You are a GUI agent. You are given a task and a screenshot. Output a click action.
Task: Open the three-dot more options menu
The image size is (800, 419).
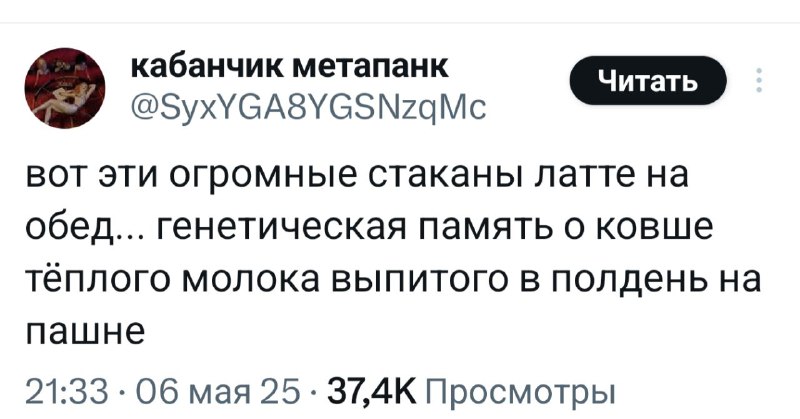tap(759, 80)
